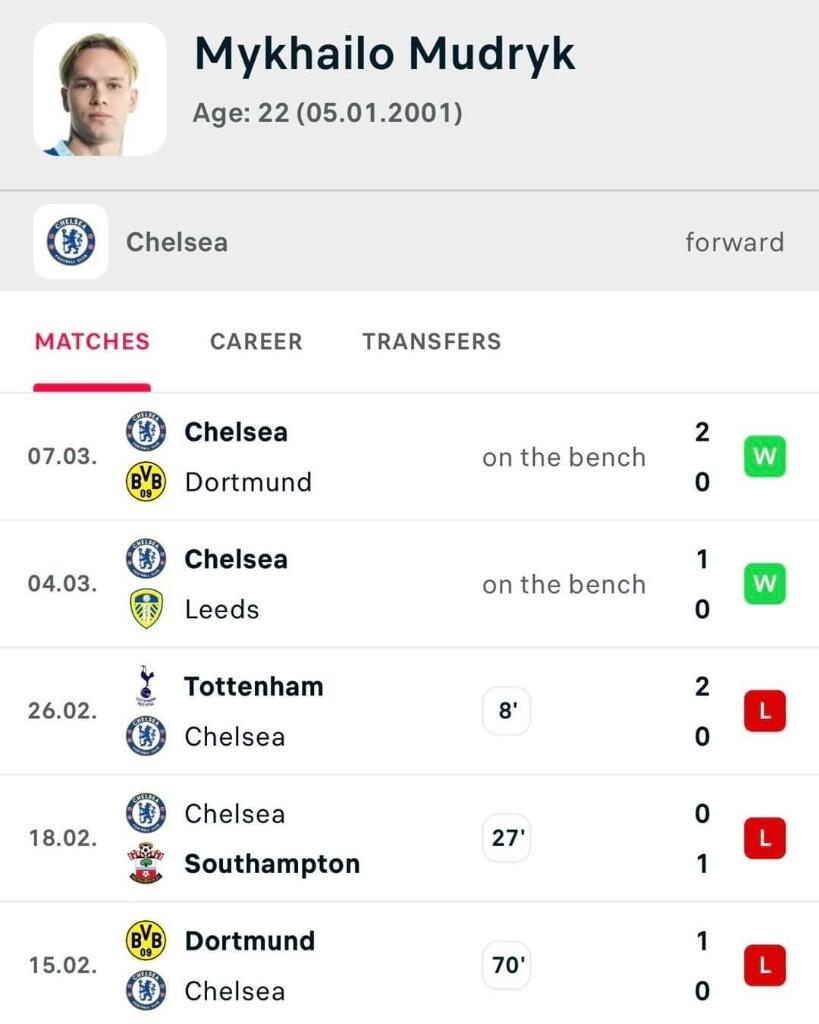Viewport: 819px width, 1024px height.
Task: Click the 70' minutes played badge
Action: click(507, 966)
